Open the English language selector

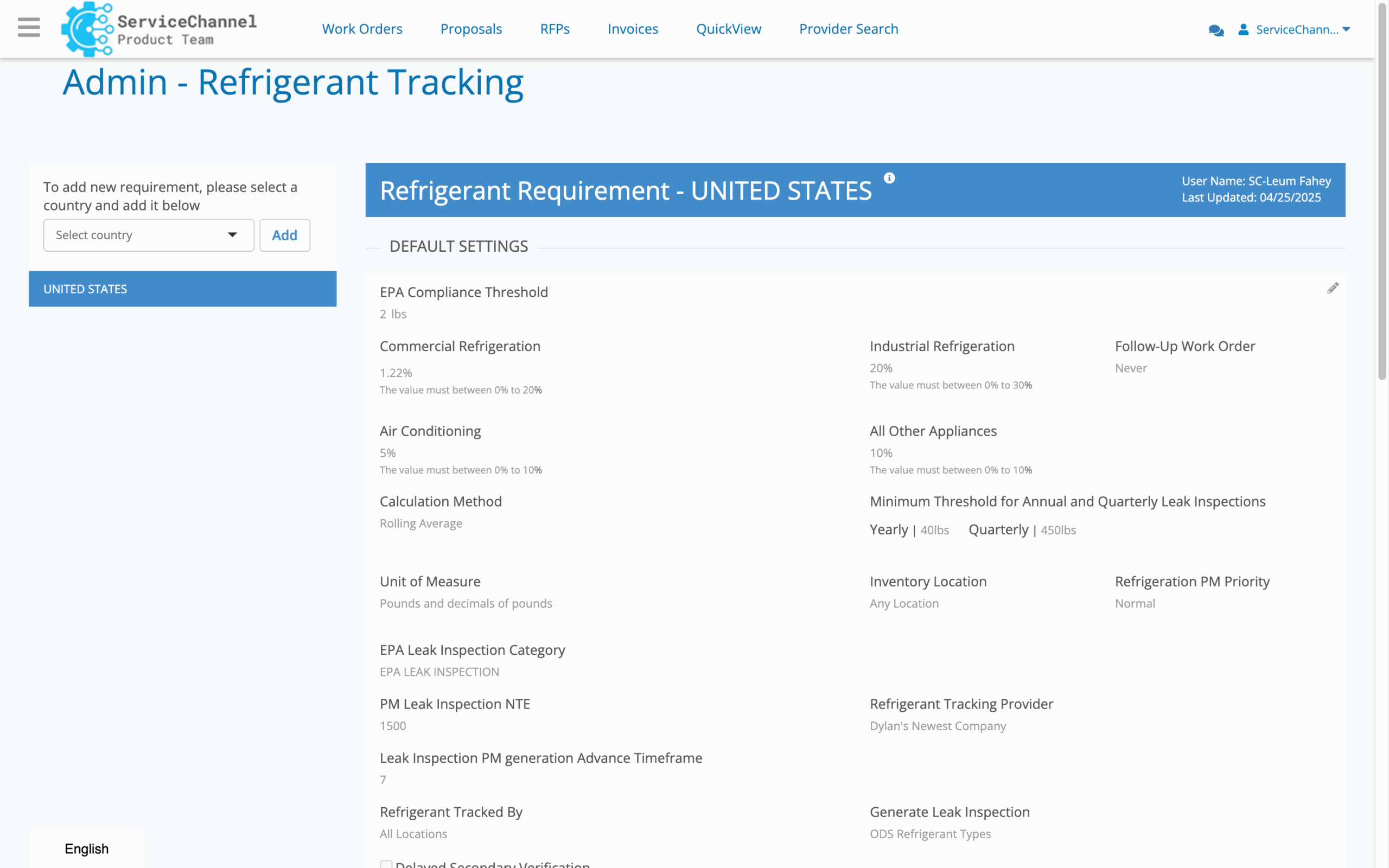(87, 848)
